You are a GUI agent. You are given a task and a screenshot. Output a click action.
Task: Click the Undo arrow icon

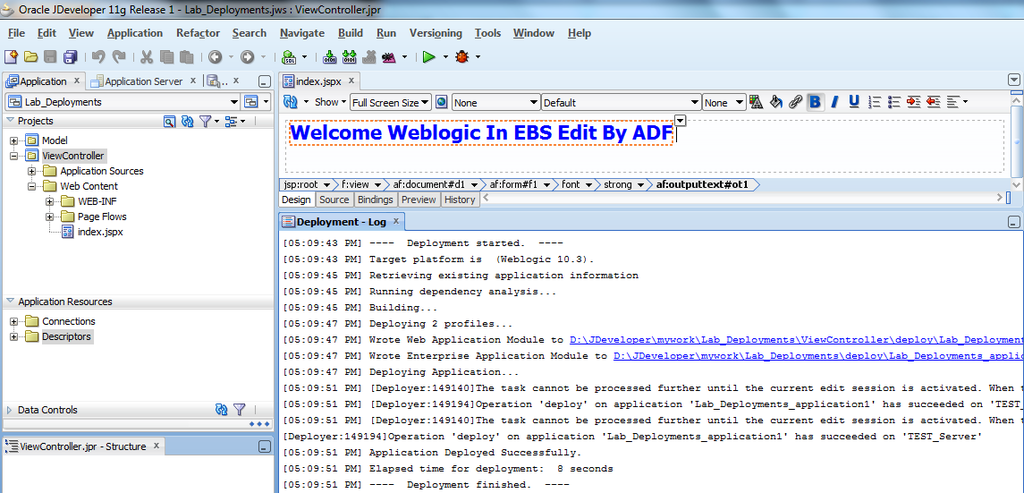tap(99, 57)
